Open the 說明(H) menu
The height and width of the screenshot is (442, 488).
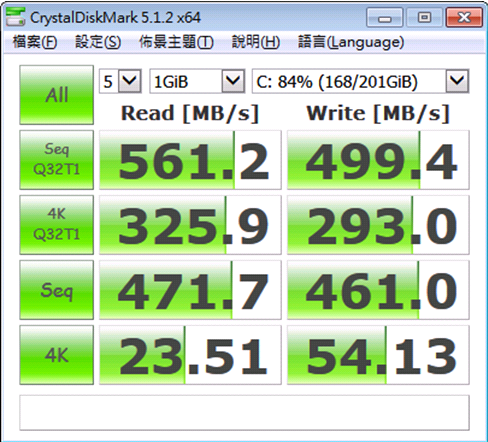coord(255,42)
